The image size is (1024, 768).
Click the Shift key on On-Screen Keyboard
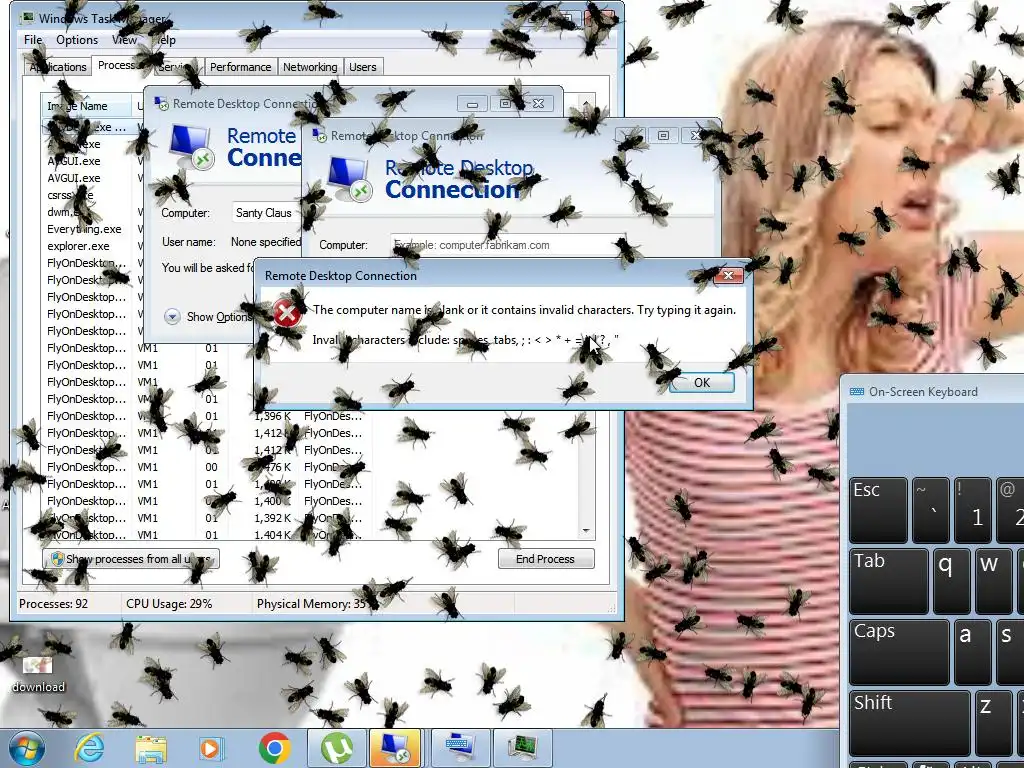pos(910,723)
